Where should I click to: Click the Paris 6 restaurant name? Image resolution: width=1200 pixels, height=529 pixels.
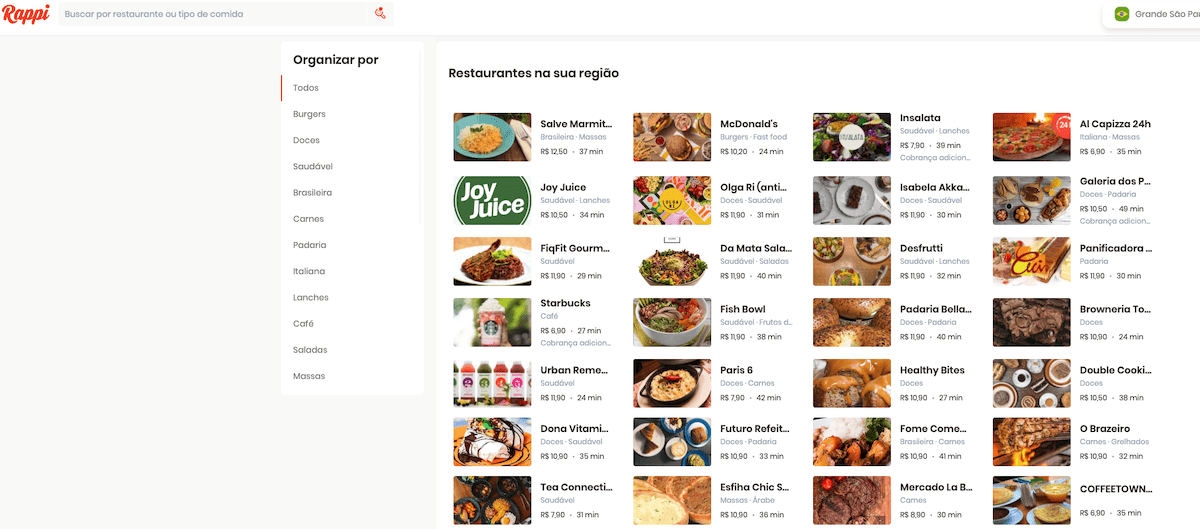[736, 370]
